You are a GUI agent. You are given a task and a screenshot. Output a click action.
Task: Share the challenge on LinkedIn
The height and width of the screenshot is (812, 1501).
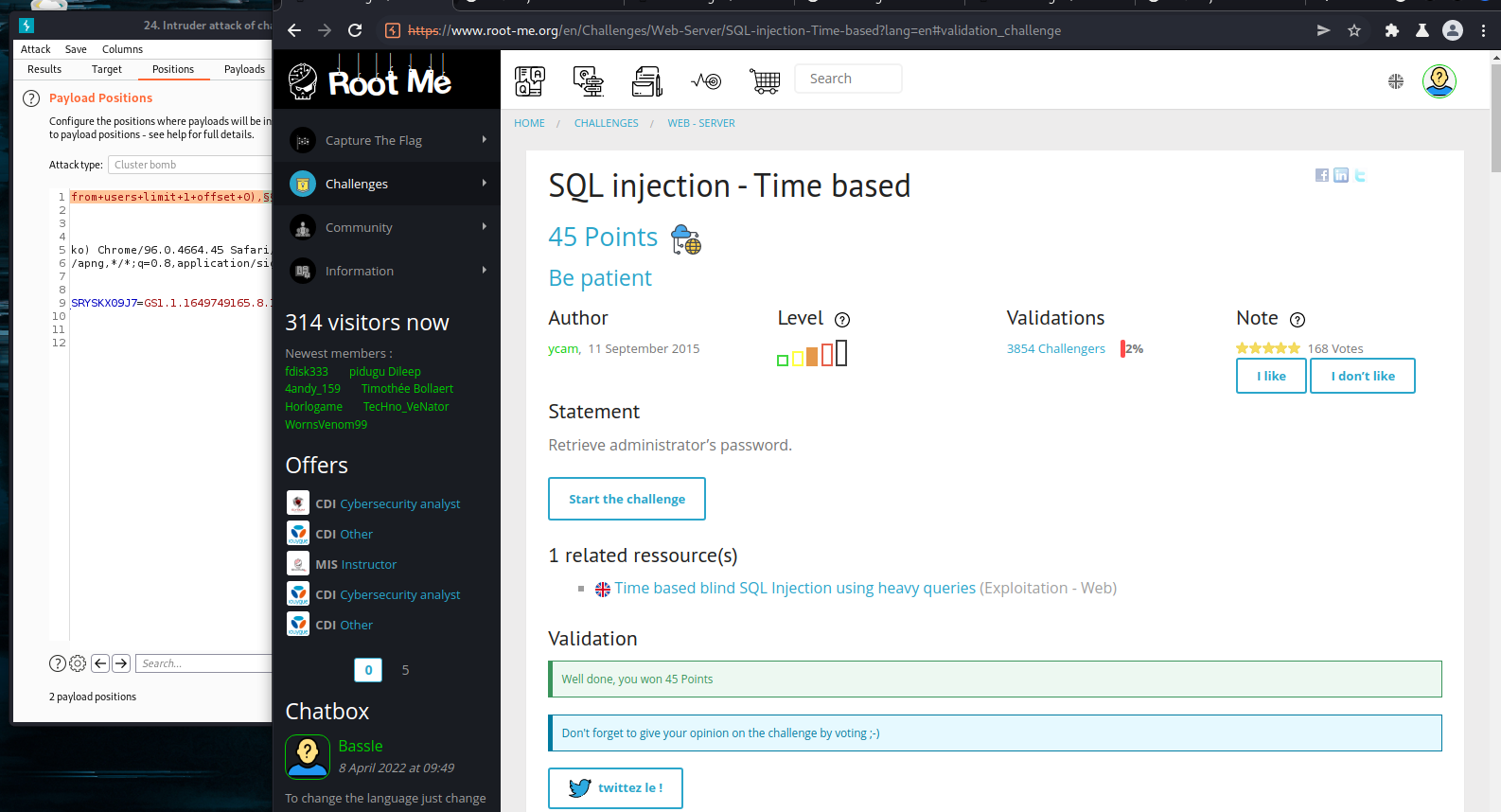coord(1341,175)
